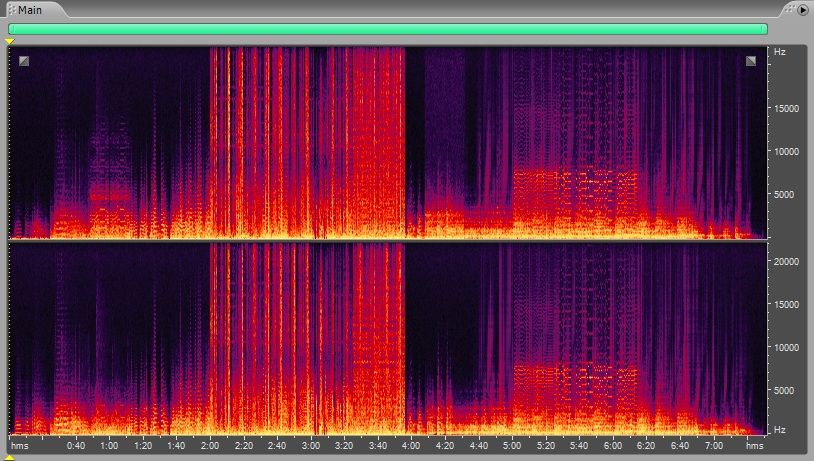This screenshot has height=461, width=814.
Task: Click the 20000 Hz mark on the lower frequency scale
Action: [x=785, y=261]
